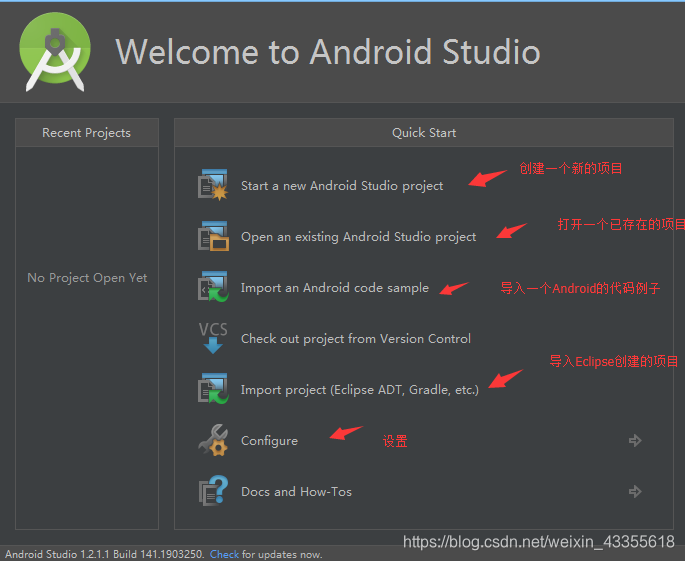Click the No Project Open Yet text

[x=87, y=278]
